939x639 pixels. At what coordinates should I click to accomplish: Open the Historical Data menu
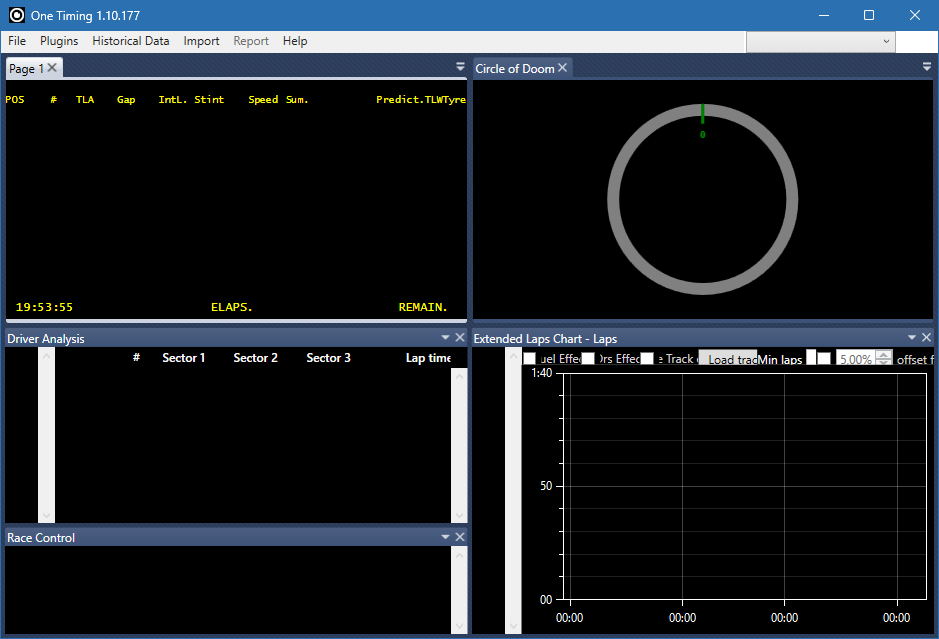(130, 41)
